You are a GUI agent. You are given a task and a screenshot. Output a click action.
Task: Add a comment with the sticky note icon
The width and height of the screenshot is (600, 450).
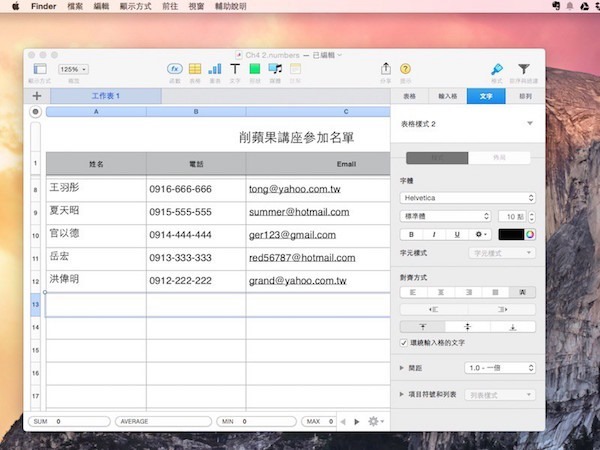point(295,69)
